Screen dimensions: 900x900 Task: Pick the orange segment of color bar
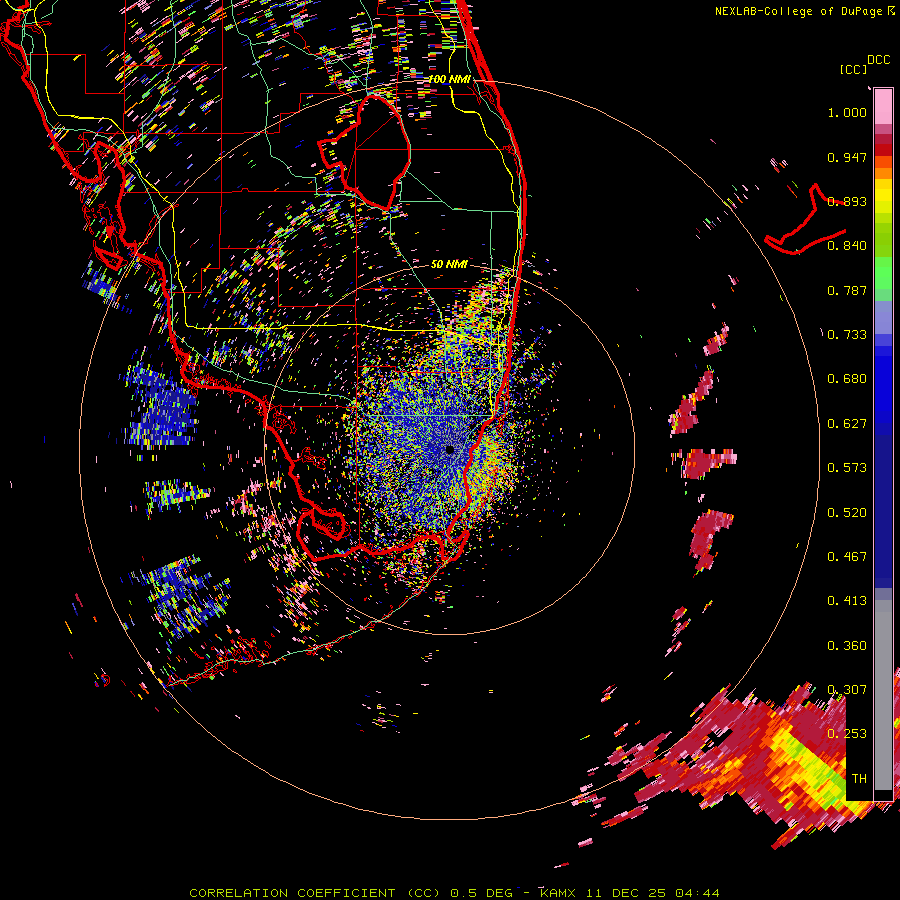tap(883, 173)
